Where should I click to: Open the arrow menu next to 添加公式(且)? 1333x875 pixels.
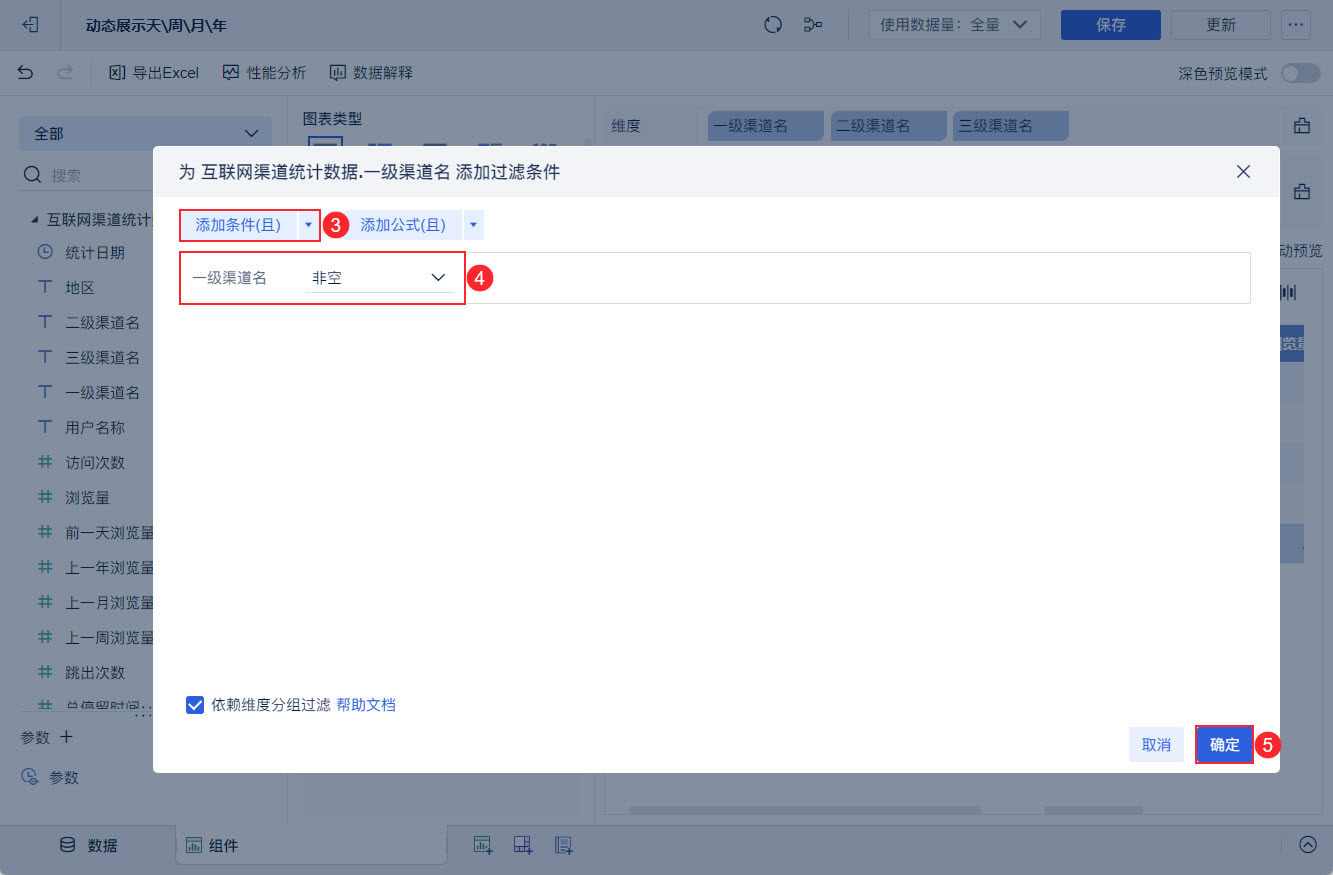[474, 225]
